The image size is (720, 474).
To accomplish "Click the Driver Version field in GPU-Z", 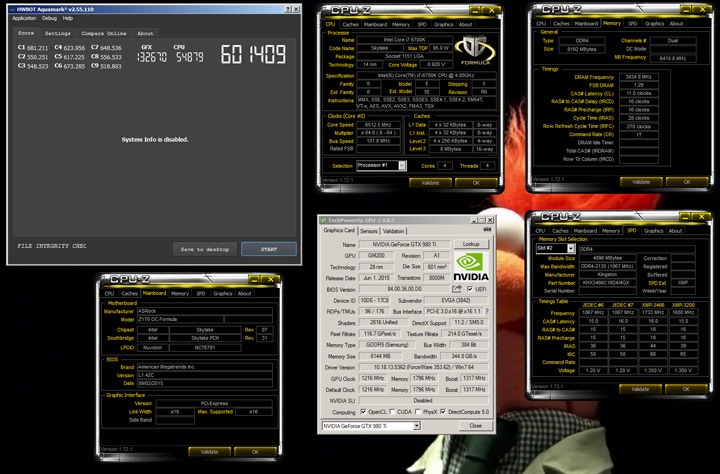I will [x=423, y=367].
